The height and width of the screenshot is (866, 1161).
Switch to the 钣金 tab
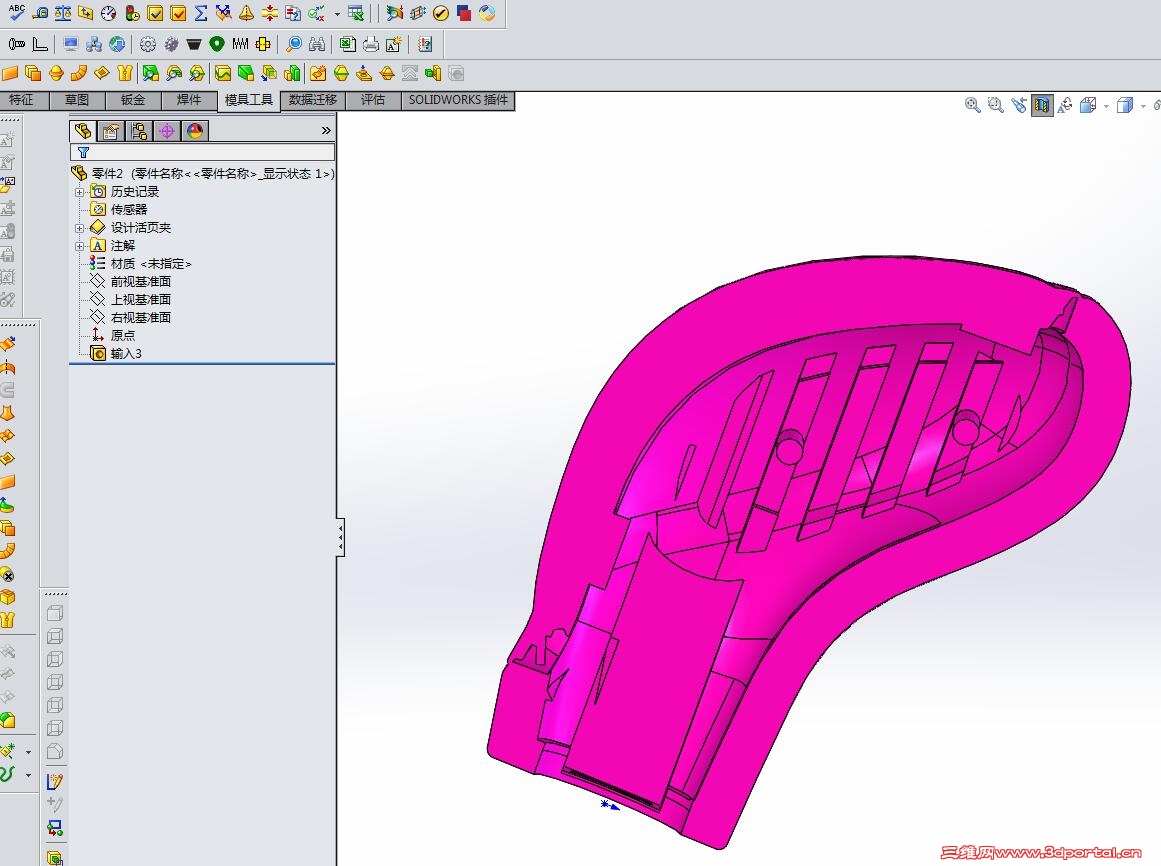133,100
